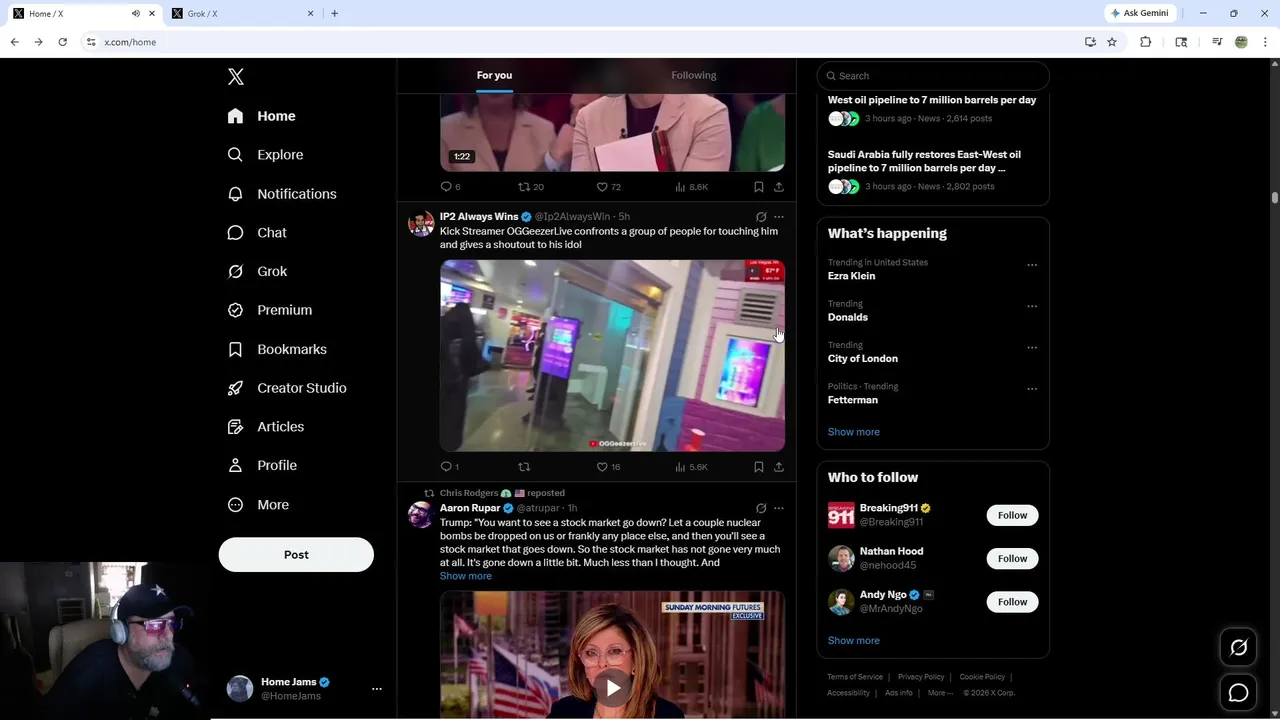
Task: Reply to the 1:22 video post
Action: pyautogui.click(x=450, y=187)
